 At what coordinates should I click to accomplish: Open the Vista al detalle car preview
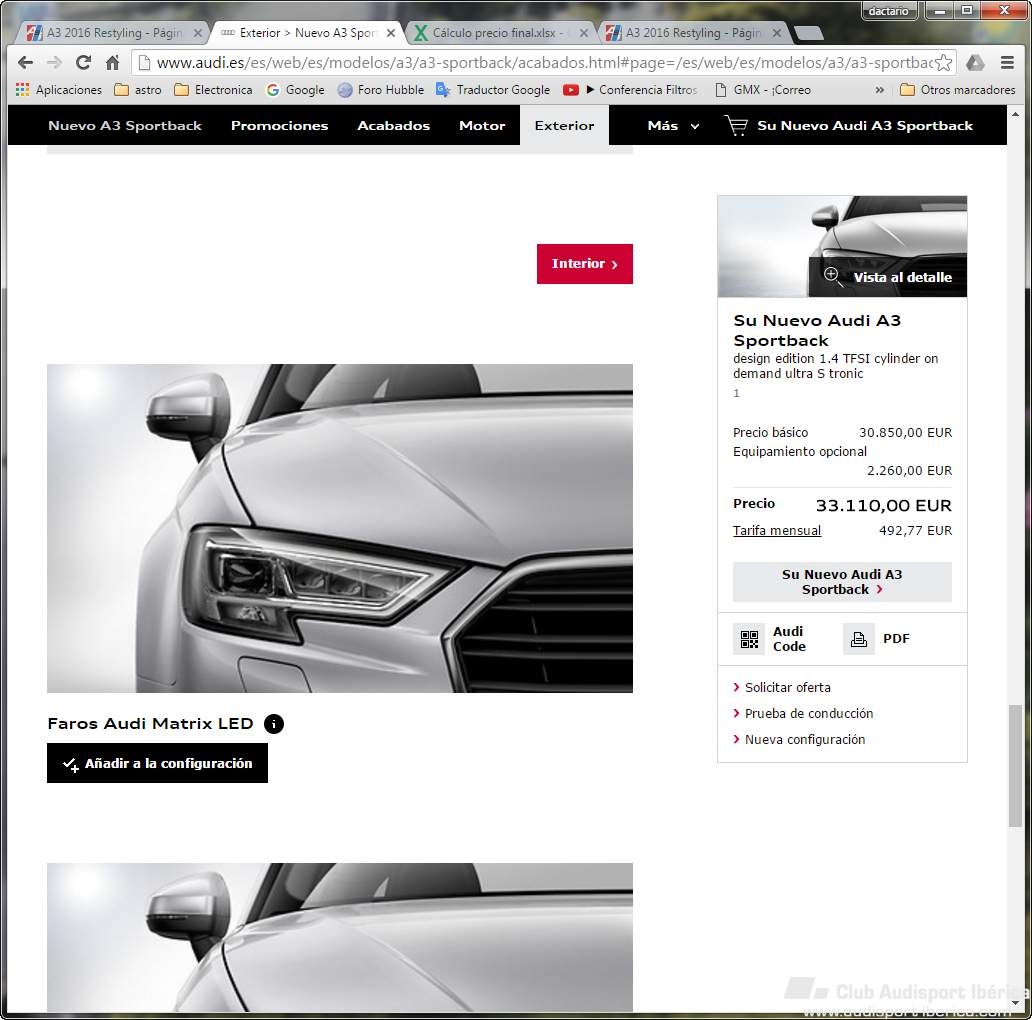point(842,247)
